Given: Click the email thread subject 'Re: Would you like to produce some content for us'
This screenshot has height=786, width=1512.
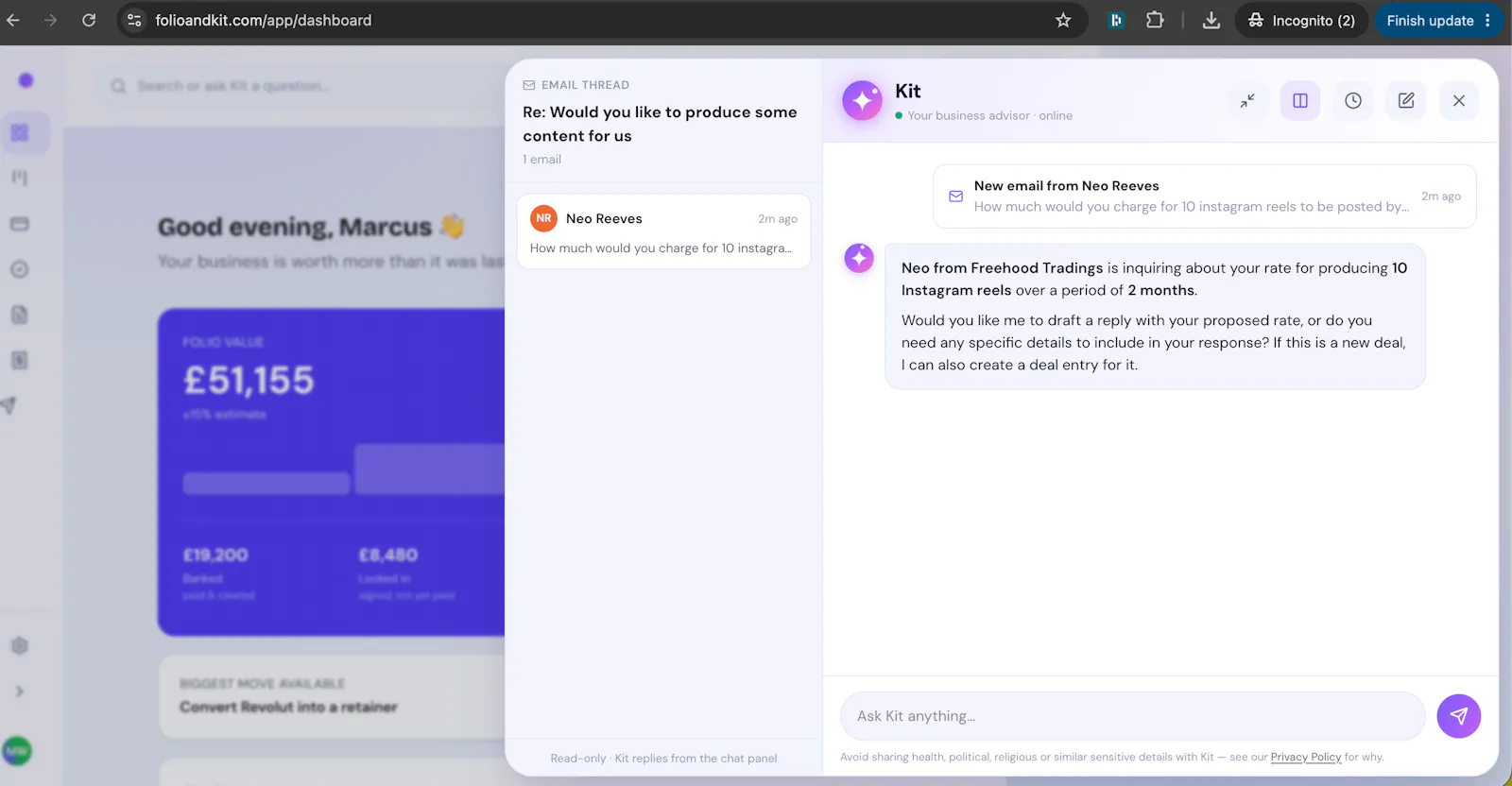Looking at the screenshot, I should click(660, 124).
